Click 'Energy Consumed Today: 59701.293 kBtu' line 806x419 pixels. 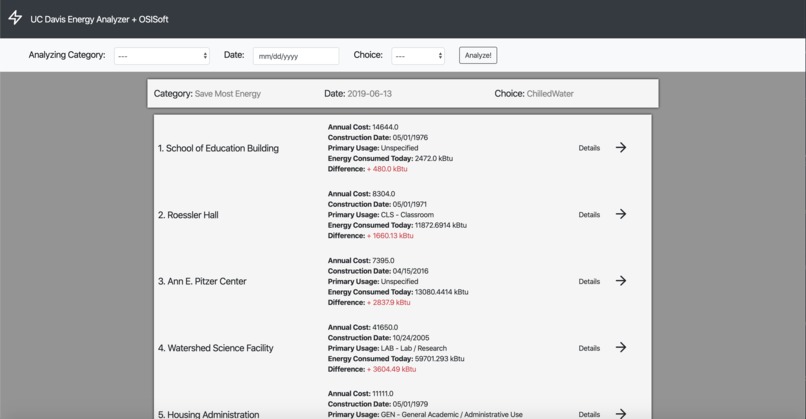point(396,359)
